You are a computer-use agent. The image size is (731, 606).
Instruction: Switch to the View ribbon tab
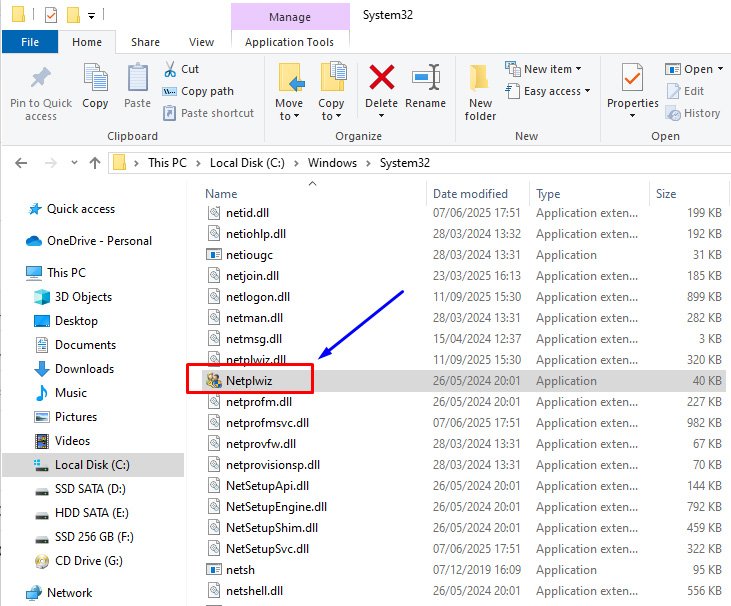[x=201, y=42]
